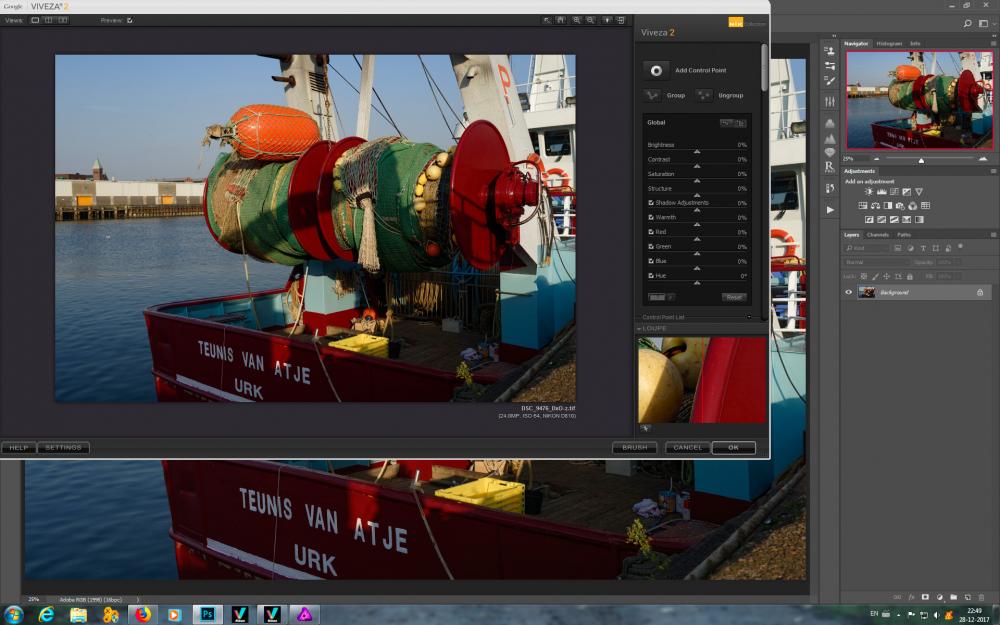Open Internet Explorer from the taskbar
1000x625 pixels.
46,614
